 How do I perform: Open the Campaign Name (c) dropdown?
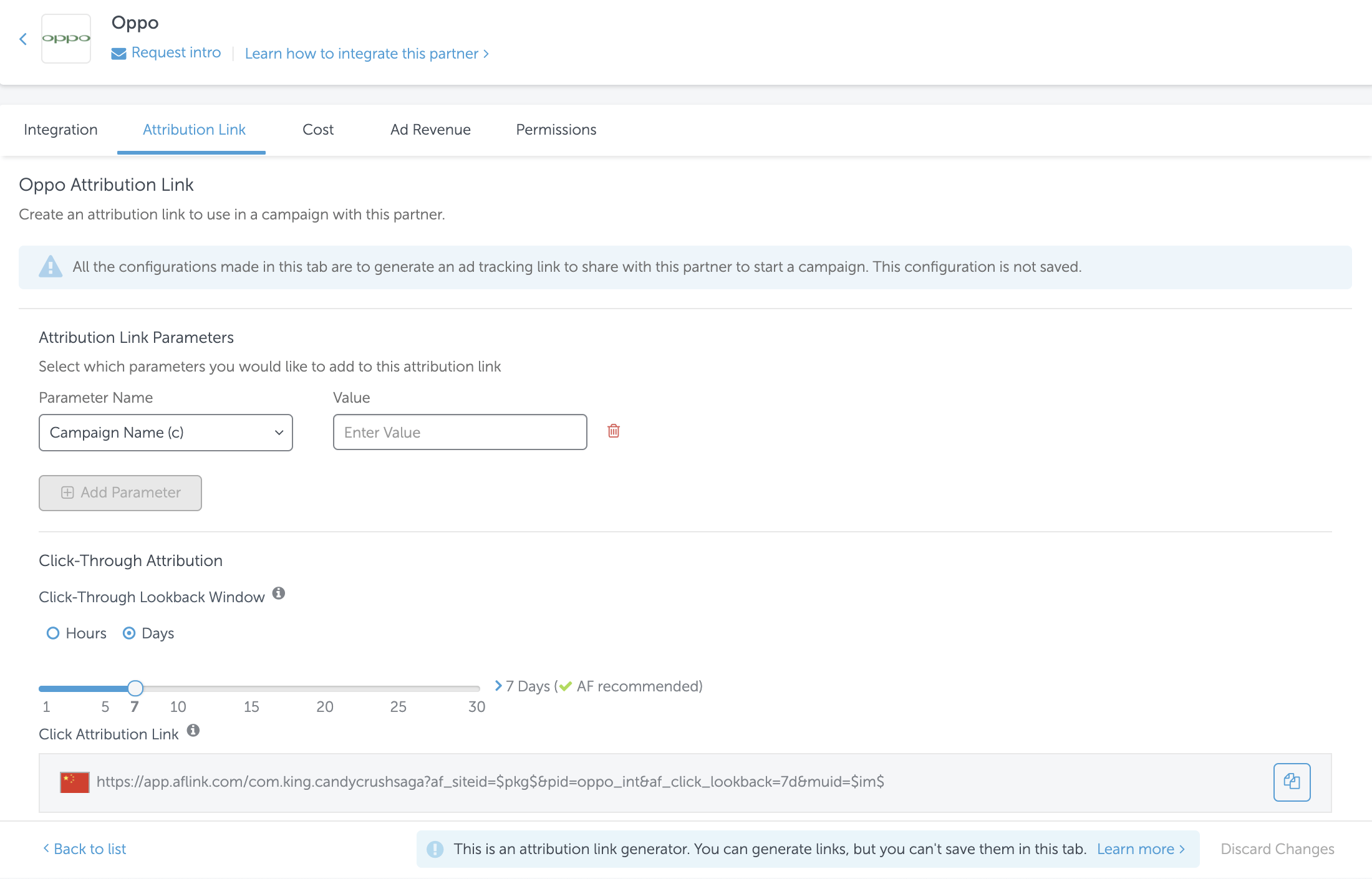point(166,433)
